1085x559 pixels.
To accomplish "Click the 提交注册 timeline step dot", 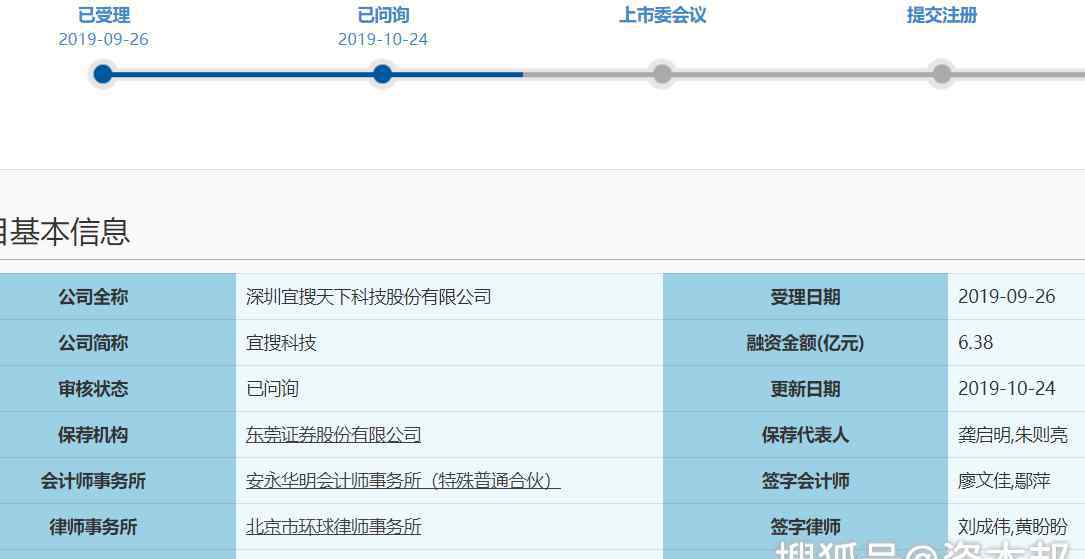I will (x=941, y=74).
